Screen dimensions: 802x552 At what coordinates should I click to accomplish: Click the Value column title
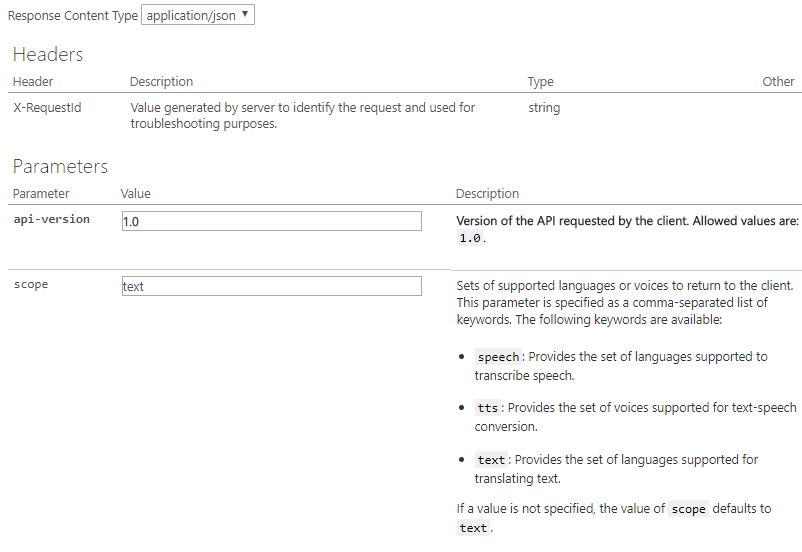coord(135,193)
